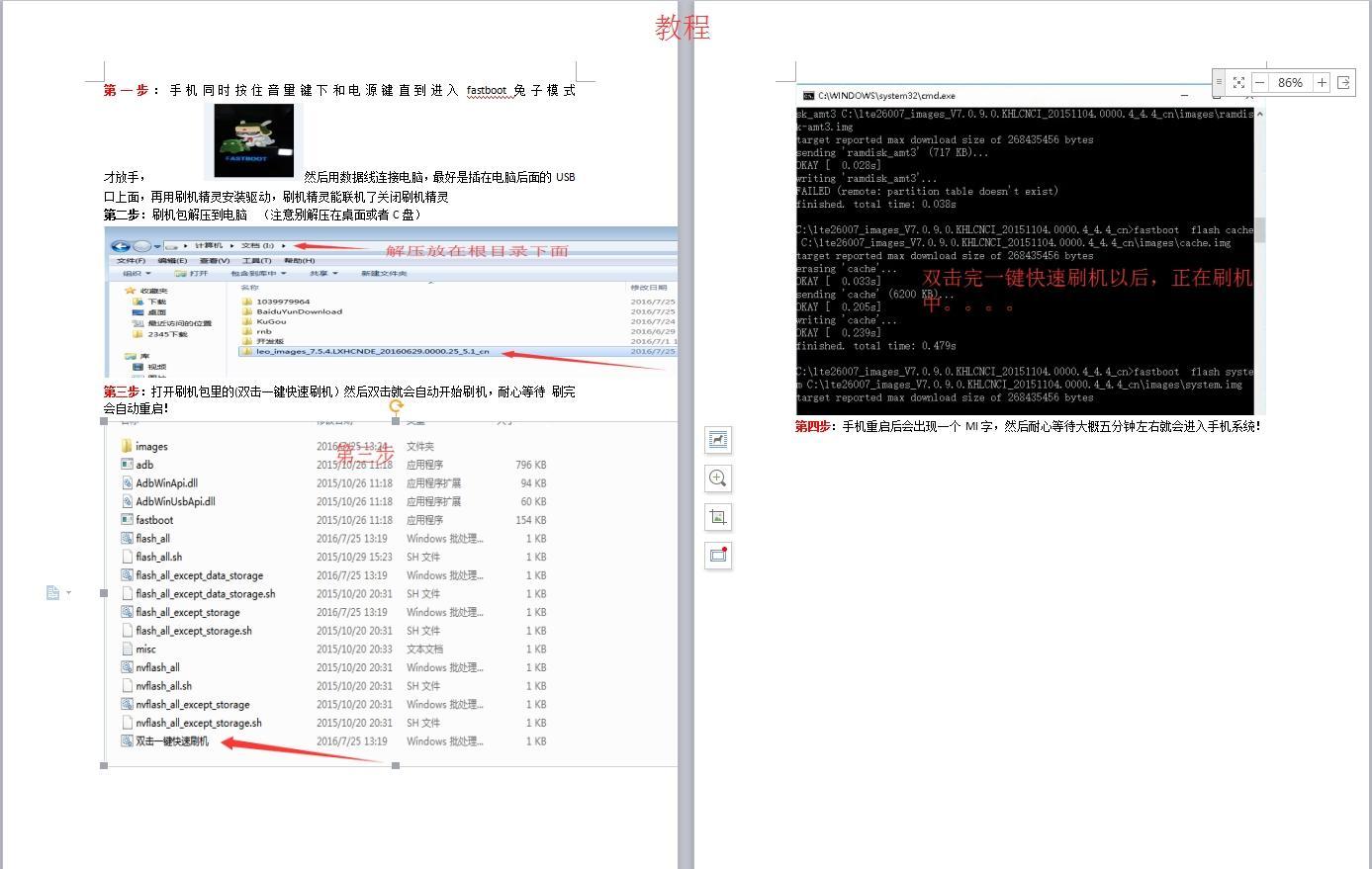
Task: Select the Windows Explorer folder screenshot image
Action: point(391,301)
